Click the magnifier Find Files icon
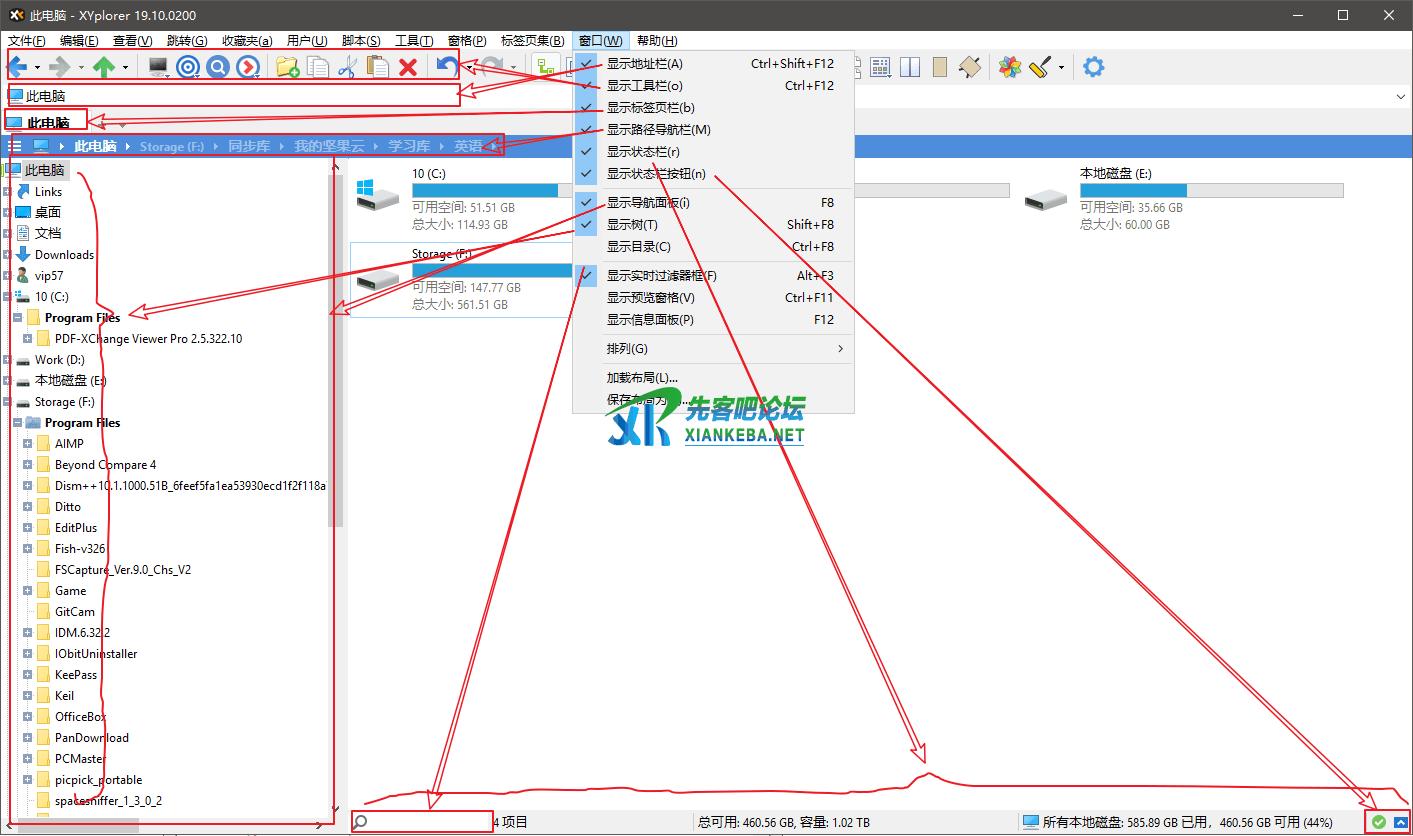Viewport: 1413px width, 836px height. [x=217, y=67]
